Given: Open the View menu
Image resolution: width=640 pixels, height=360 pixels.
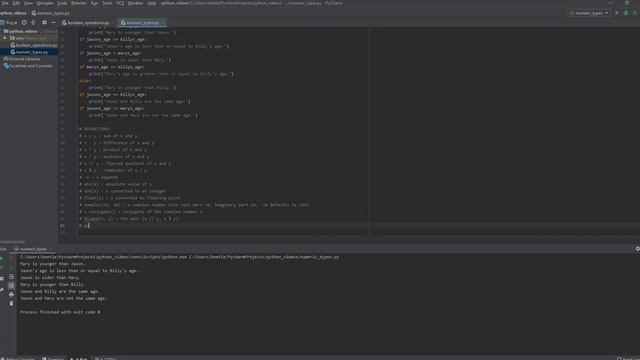Looking at the screenshot, I should point(28,3).
